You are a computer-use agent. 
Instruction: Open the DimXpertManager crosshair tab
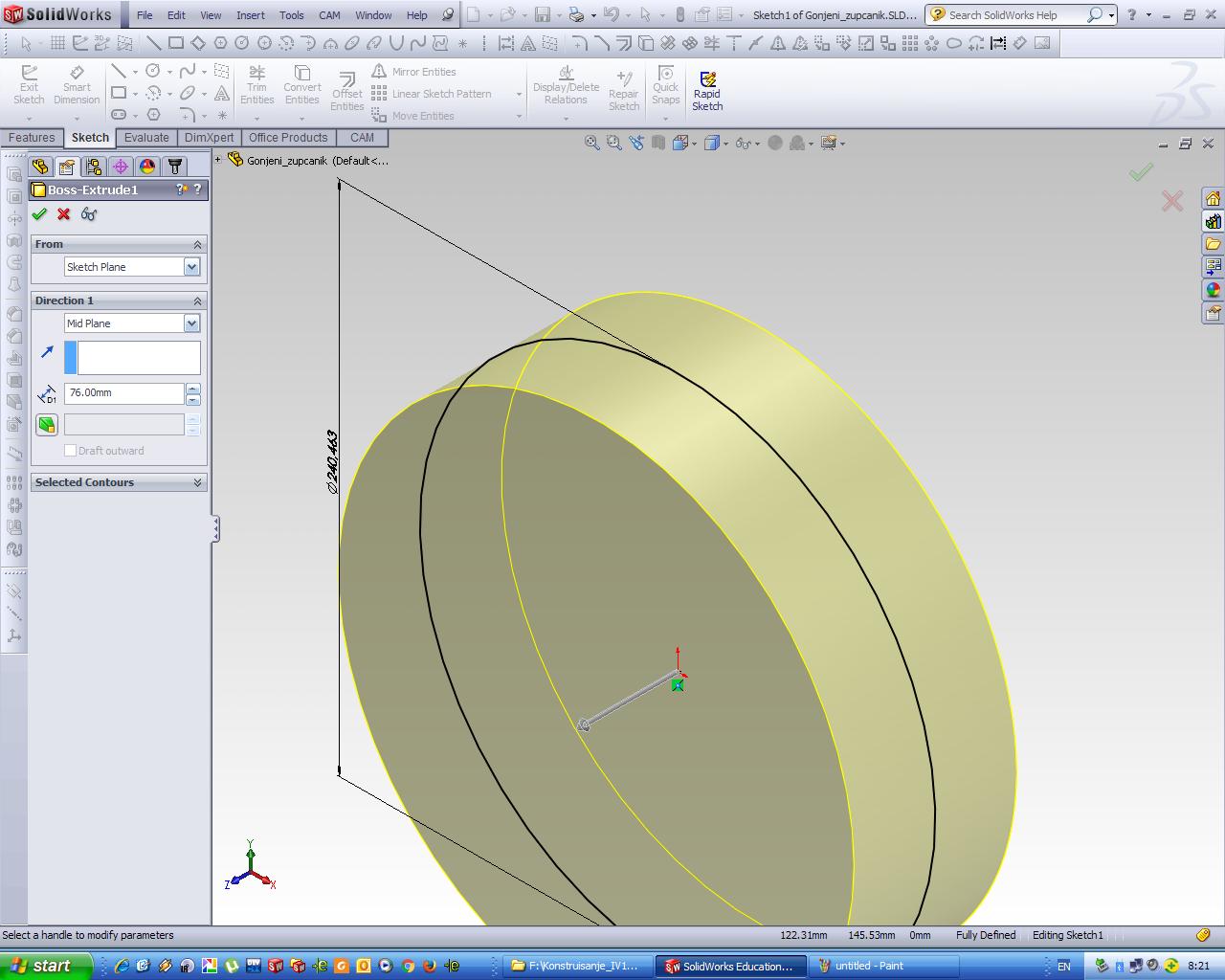[121, 167]
